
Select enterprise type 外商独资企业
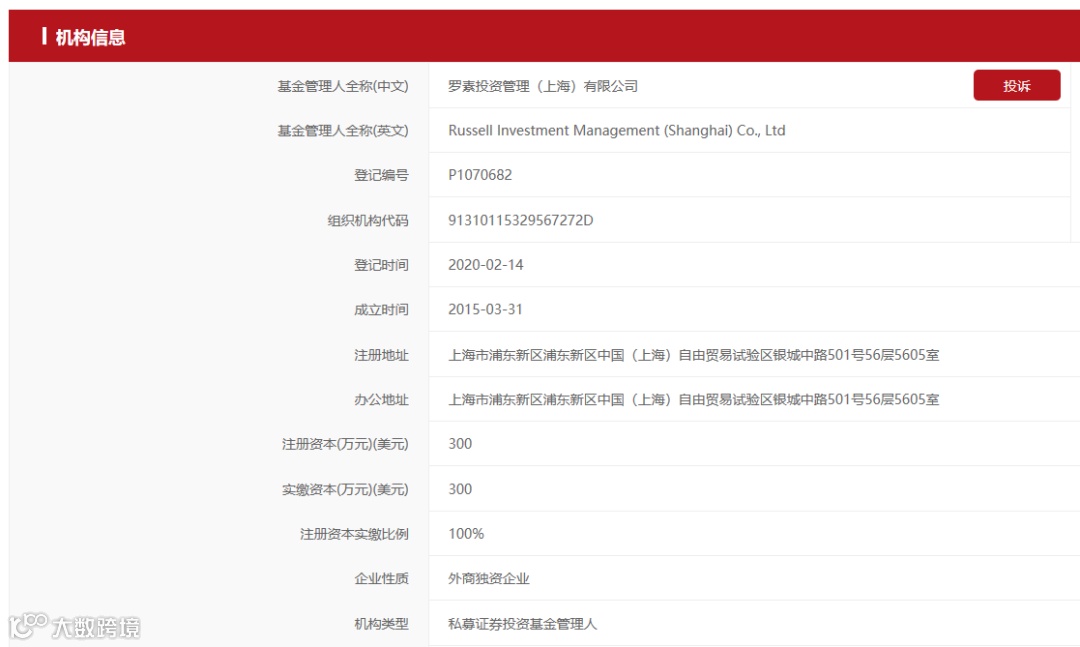coord(489,579)
